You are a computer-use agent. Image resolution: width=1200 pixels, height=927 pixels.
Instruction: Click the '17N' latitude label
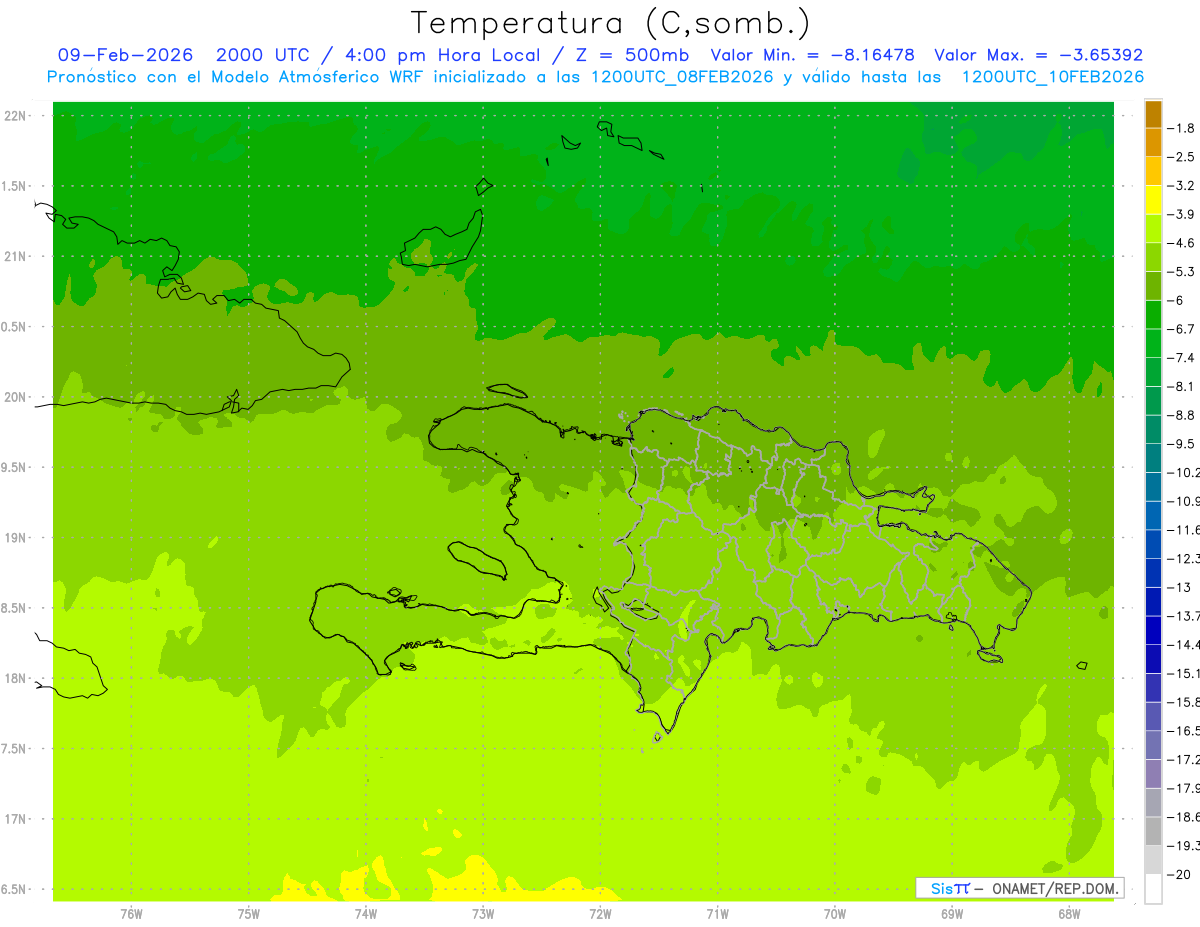16,819
